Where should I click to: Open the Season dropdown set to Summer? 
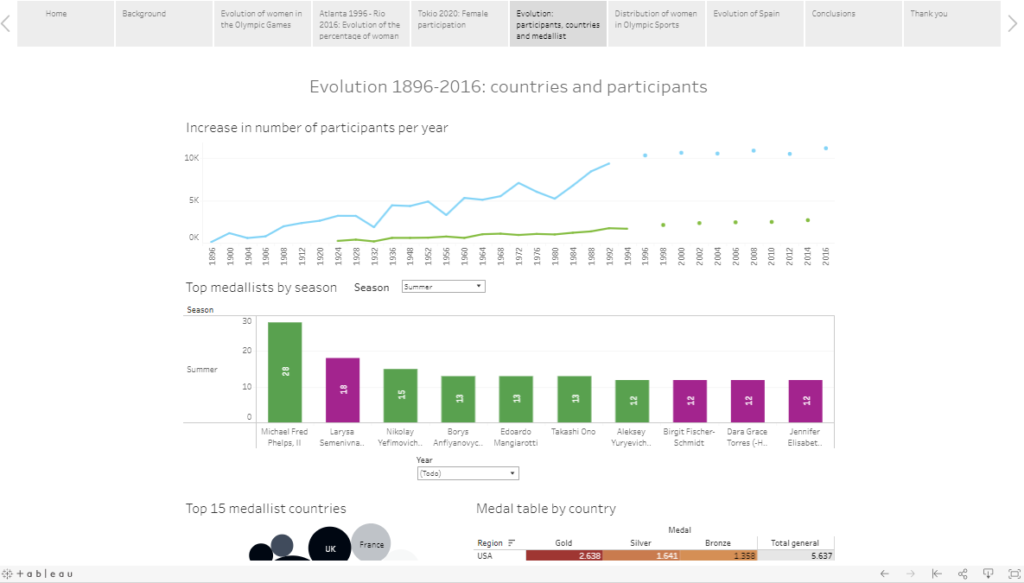click(442, 287)
